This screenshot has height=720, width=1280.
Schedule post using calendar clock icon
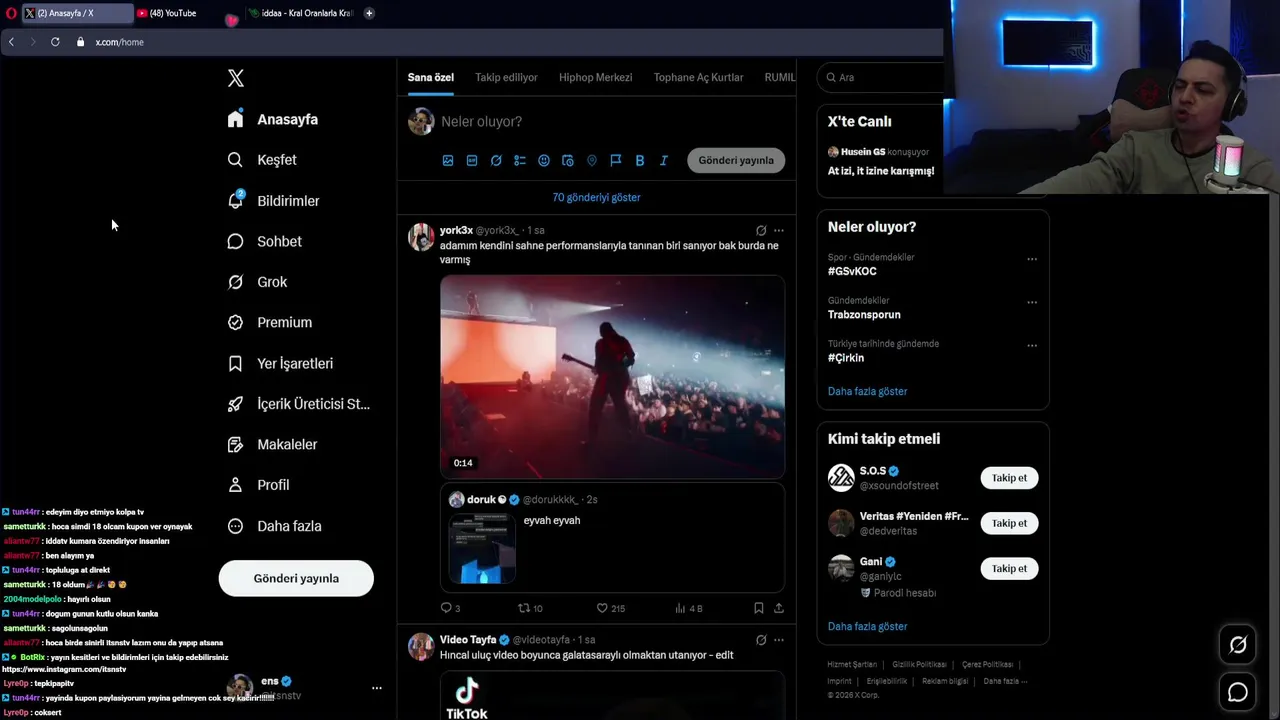pyautogui.click(x=568, y=160)
